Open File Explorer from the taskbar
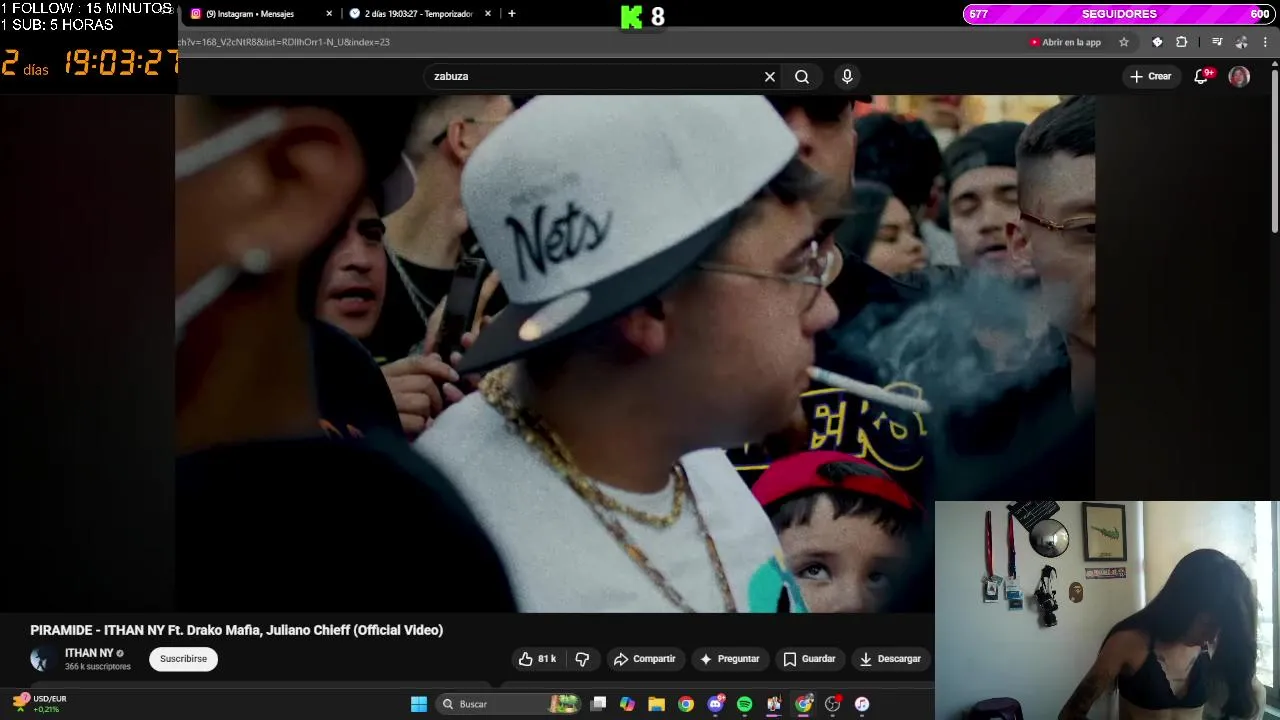 [x=656, y=704]
